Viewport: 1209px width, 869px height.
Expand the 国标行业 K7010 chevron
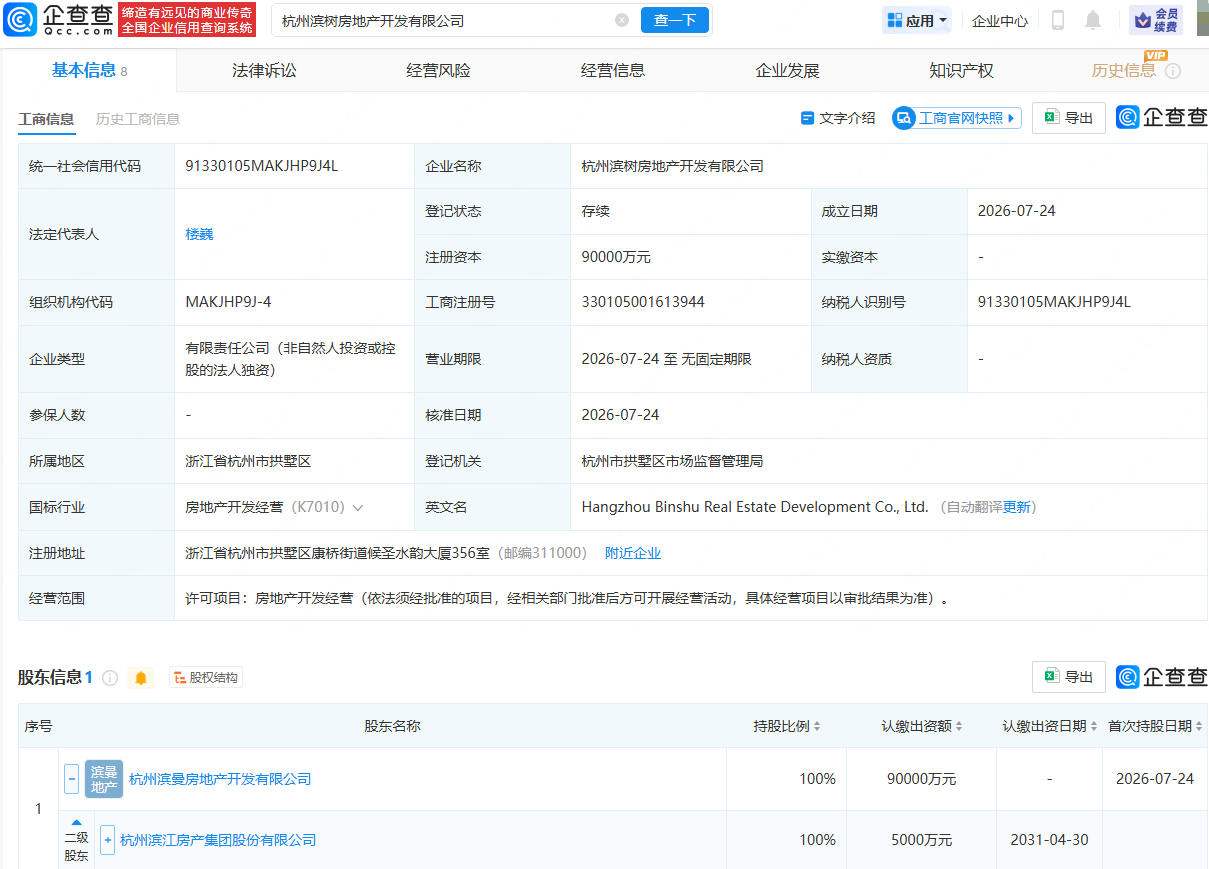[358, 508]
